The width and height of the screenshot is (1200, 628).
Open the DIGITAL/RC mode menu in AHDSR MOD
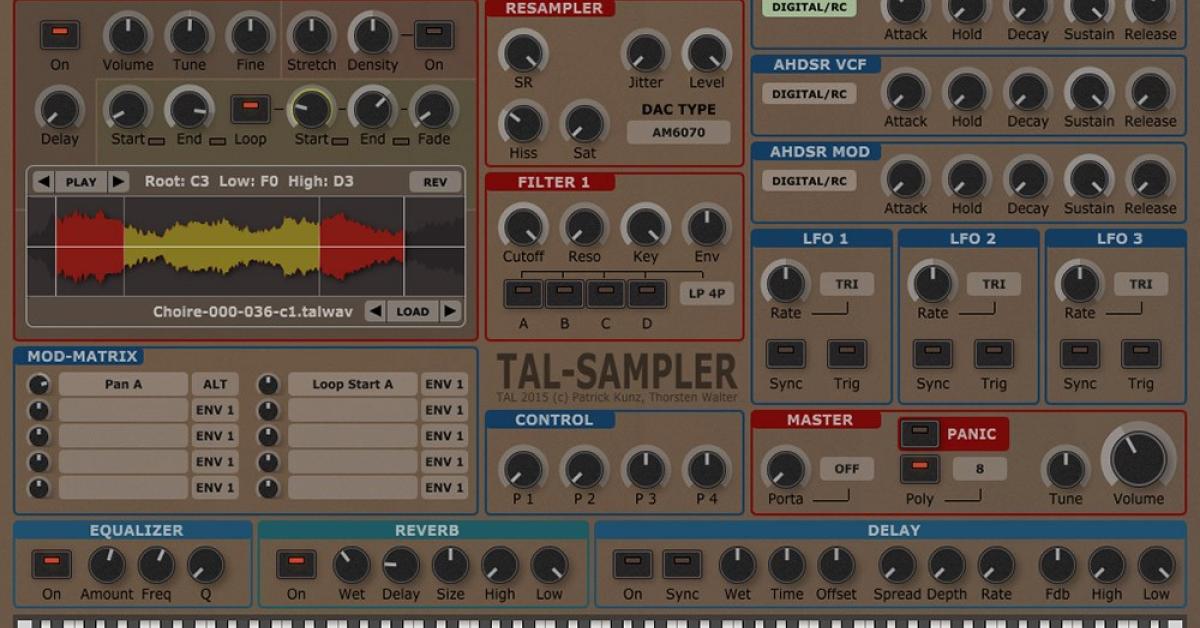[812, 181]
